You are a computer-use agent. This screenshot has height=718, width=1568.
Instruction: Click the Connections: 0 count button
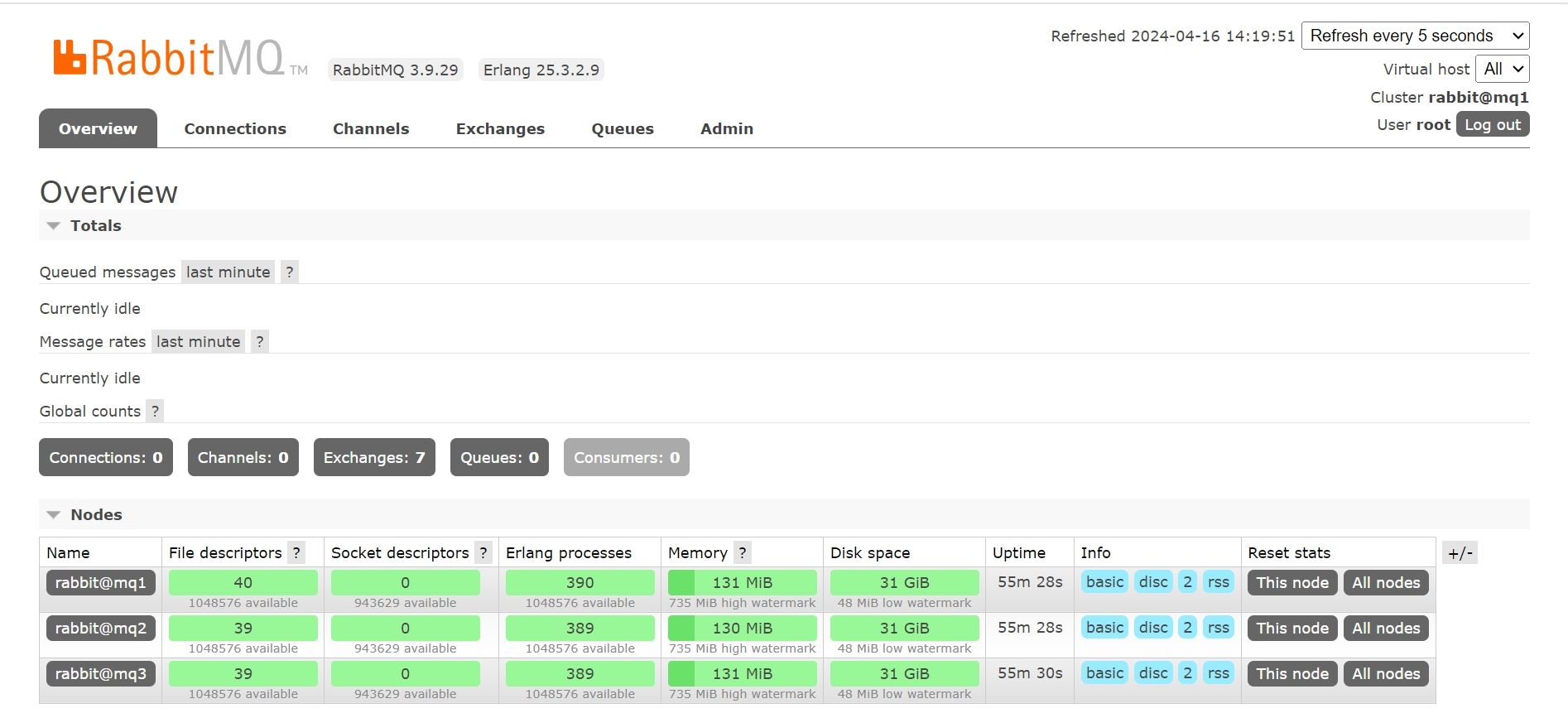pos(106,457)
